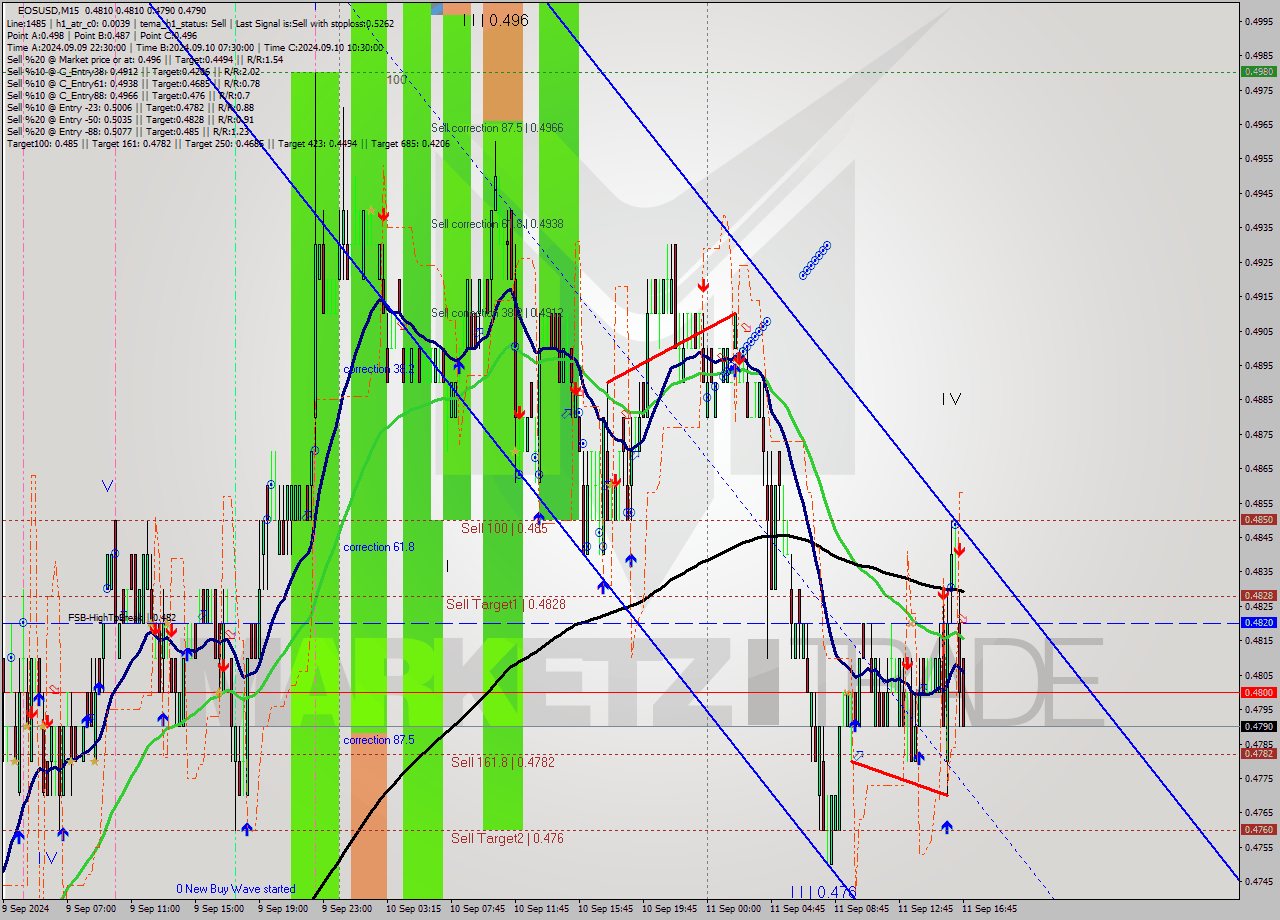
Task: Click the blue 'correction 87.5' label
Action: pos(379,740)
